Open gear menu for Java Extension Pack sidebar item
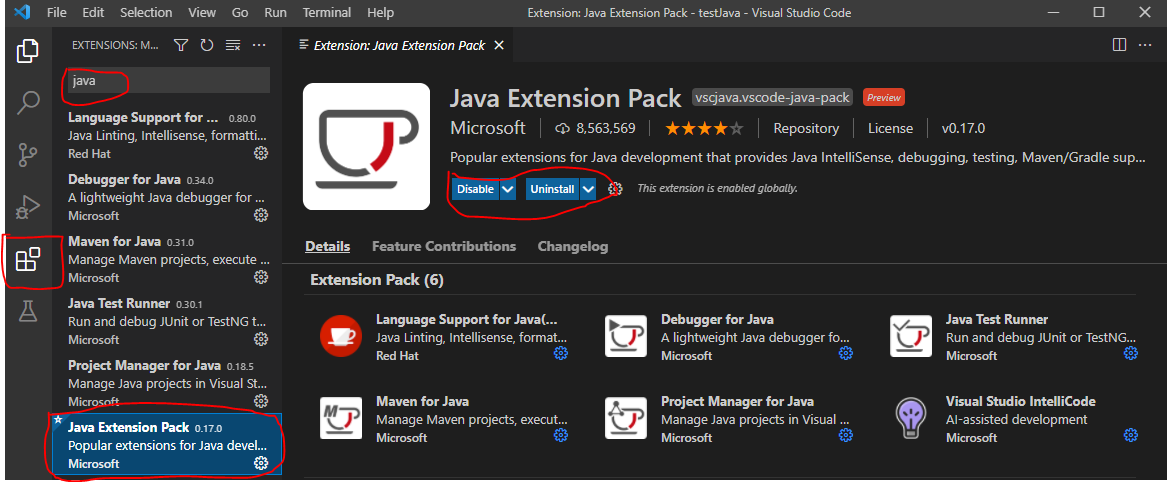Screen dimensions: 1167x482 click(x=260, y=463)
